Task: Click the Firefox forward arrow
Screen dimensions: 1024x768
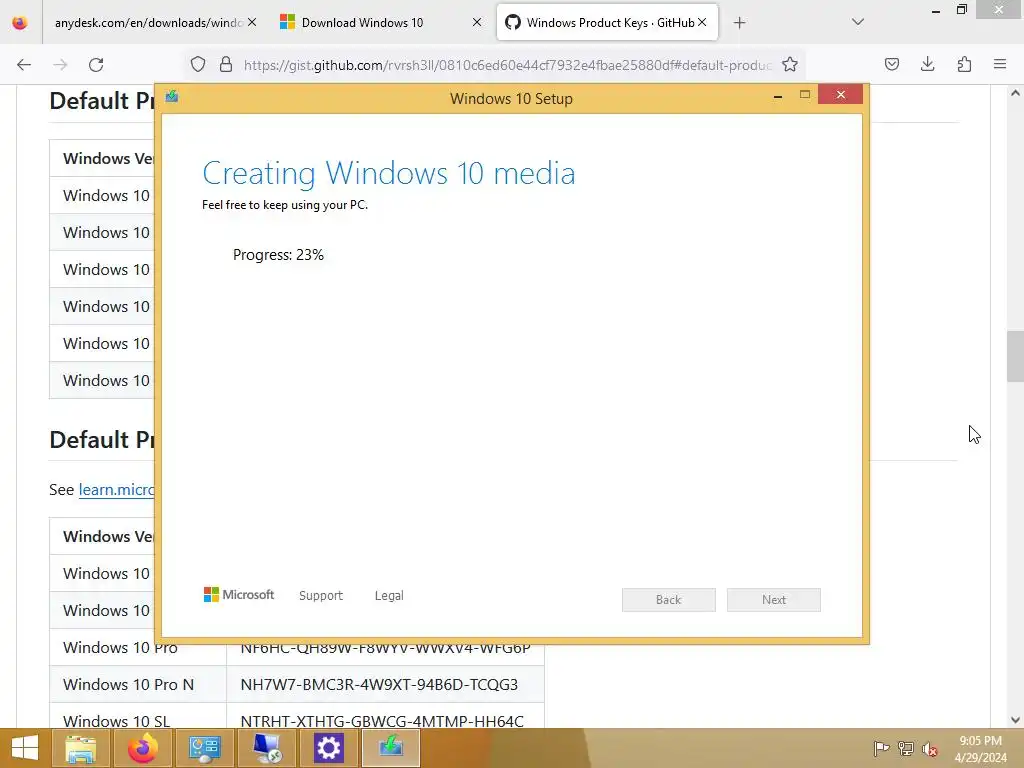Action: coord(60,65)
